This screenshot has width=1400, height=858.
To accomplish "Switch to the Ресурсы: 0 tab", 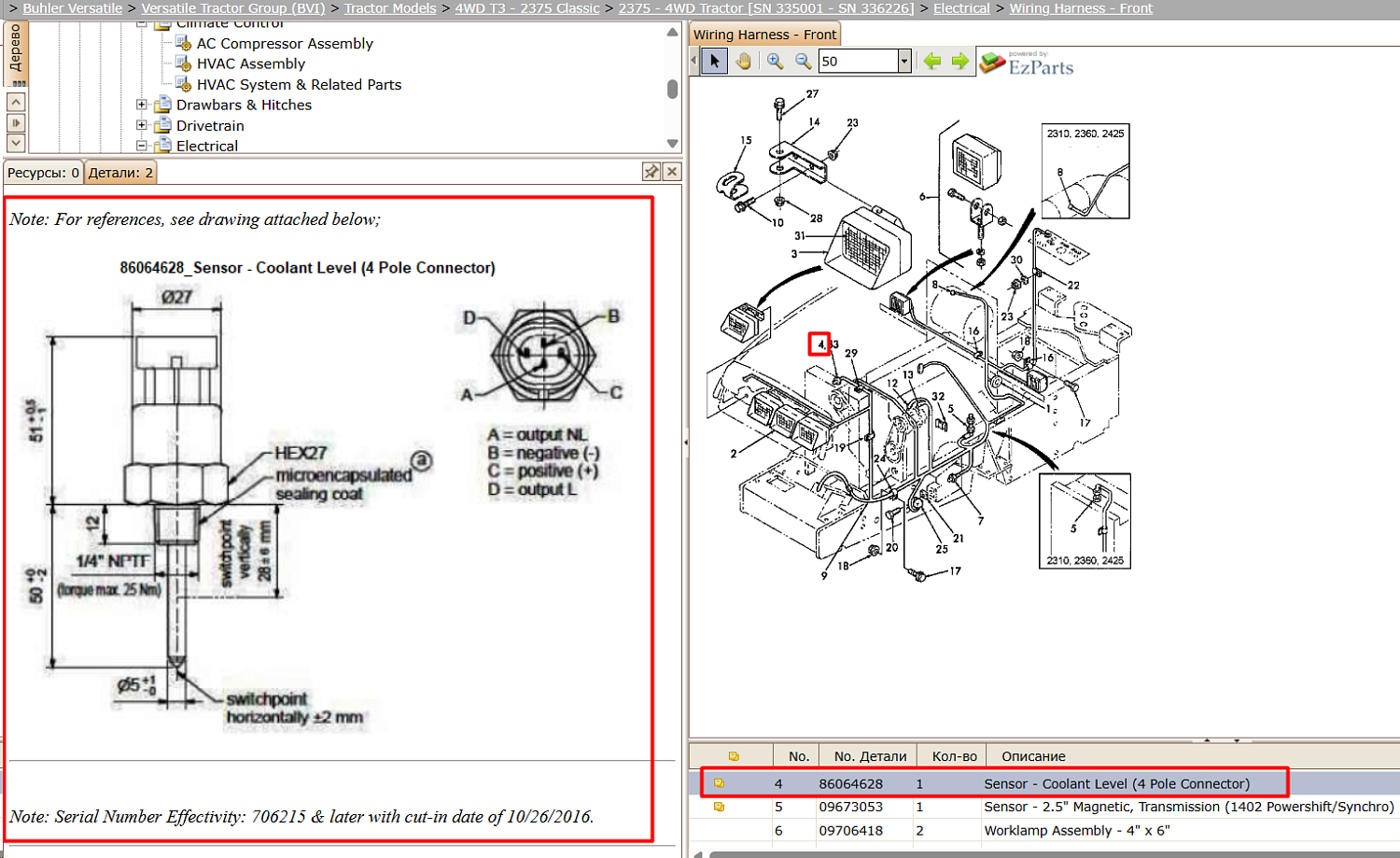I will 43,173.
